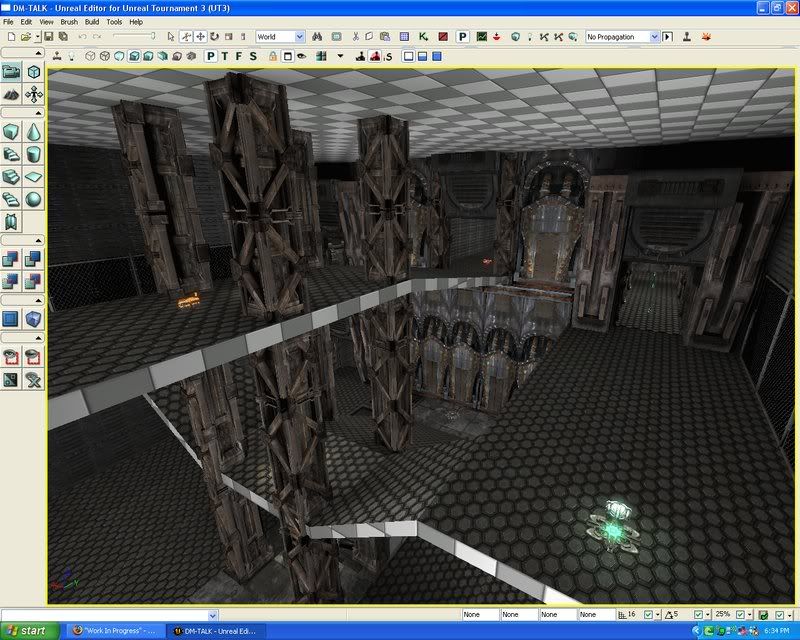Screen dimensions: 800x640
Task: Switch viewport to Top view with T
Action: point(225,56)
